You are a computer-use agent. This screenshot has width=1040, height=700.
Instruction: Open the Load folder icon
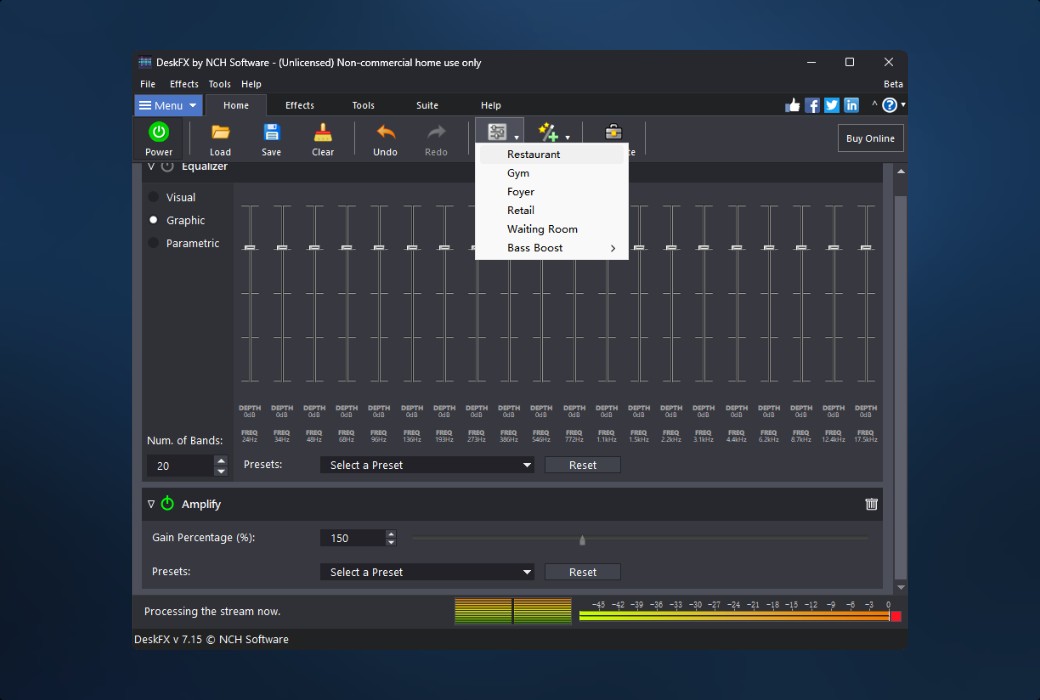(220, 132)
